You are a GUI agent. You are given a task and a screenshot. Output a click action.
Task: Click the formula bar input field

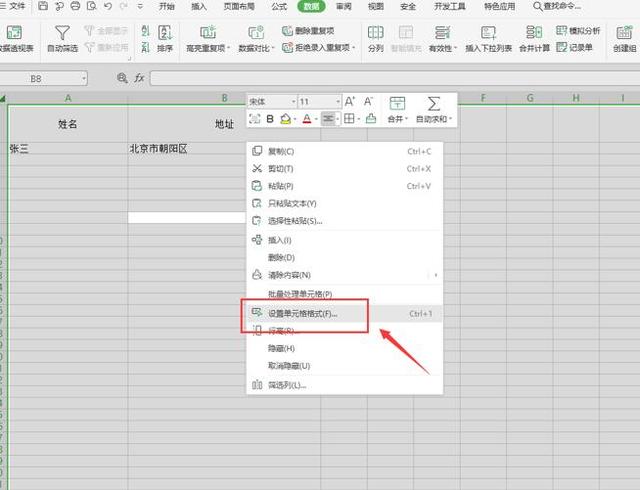[395, 78]
